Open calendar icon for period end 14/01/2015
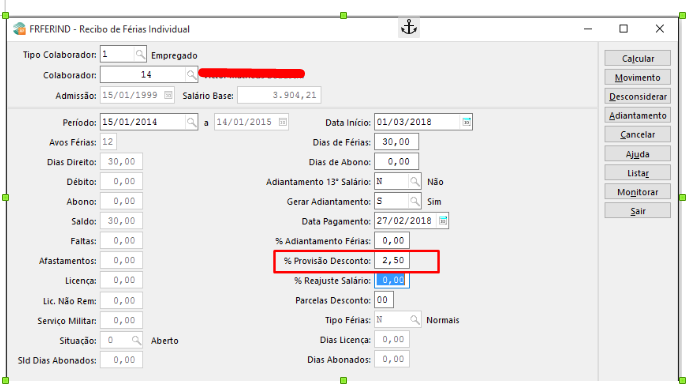Image resolution: width=688 pixels, height=390 pixels. click(283, 122)
